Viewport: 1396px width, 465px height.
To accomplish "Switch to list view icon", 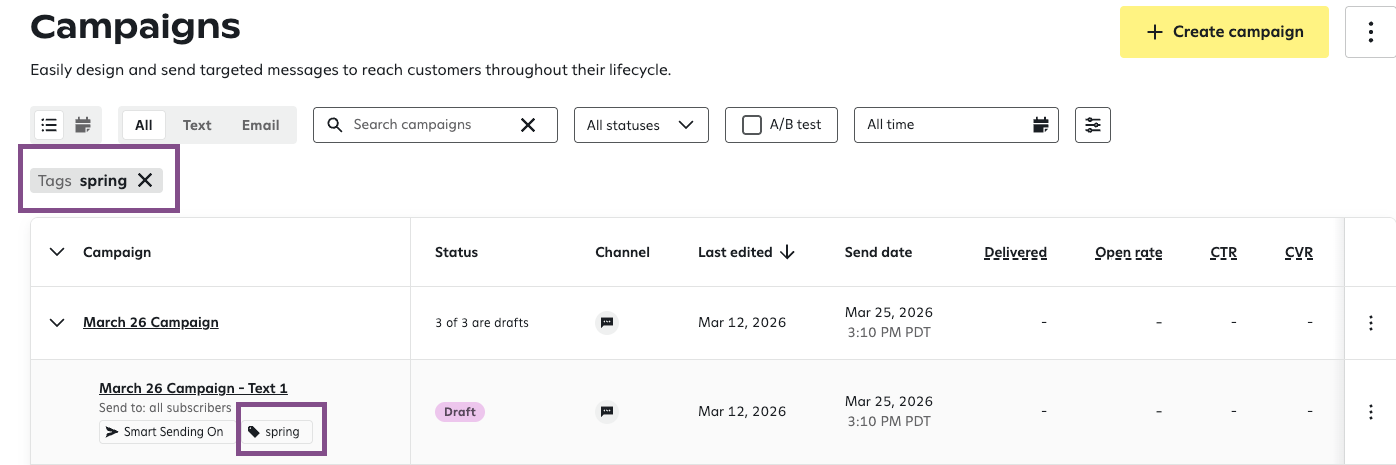I will tap(49, 125).
